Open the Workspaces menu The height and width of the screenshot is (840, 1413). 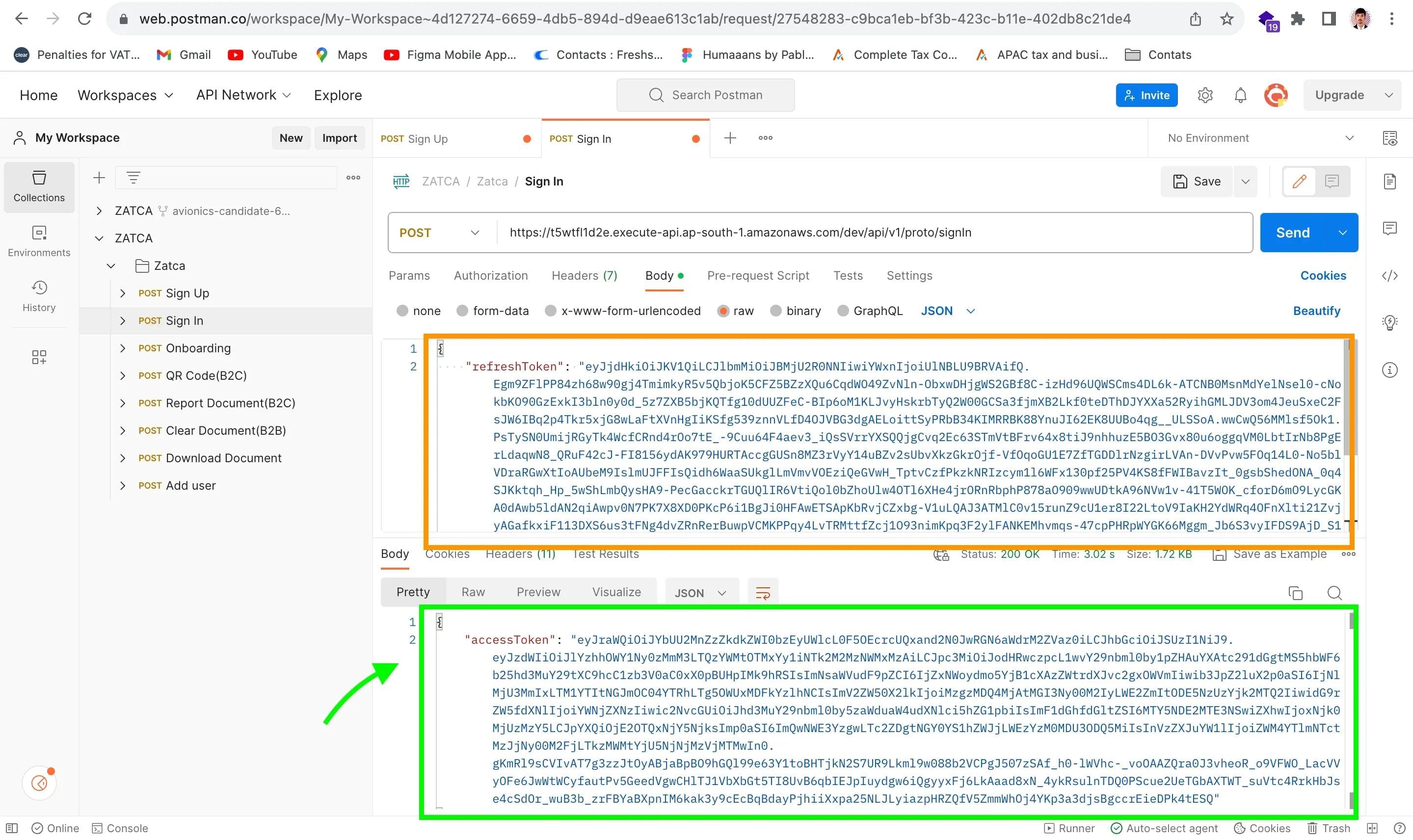[x=125, y=95]
